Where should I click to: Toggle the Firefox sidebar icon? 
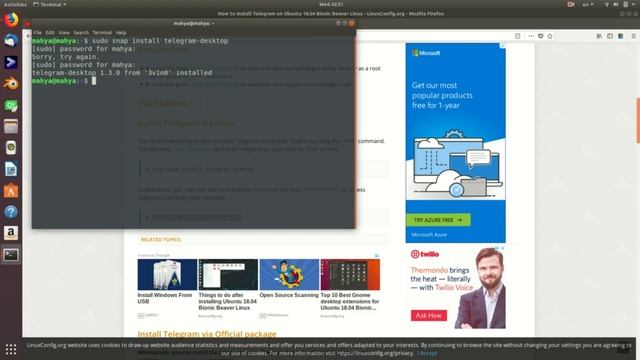coord(610,36)
